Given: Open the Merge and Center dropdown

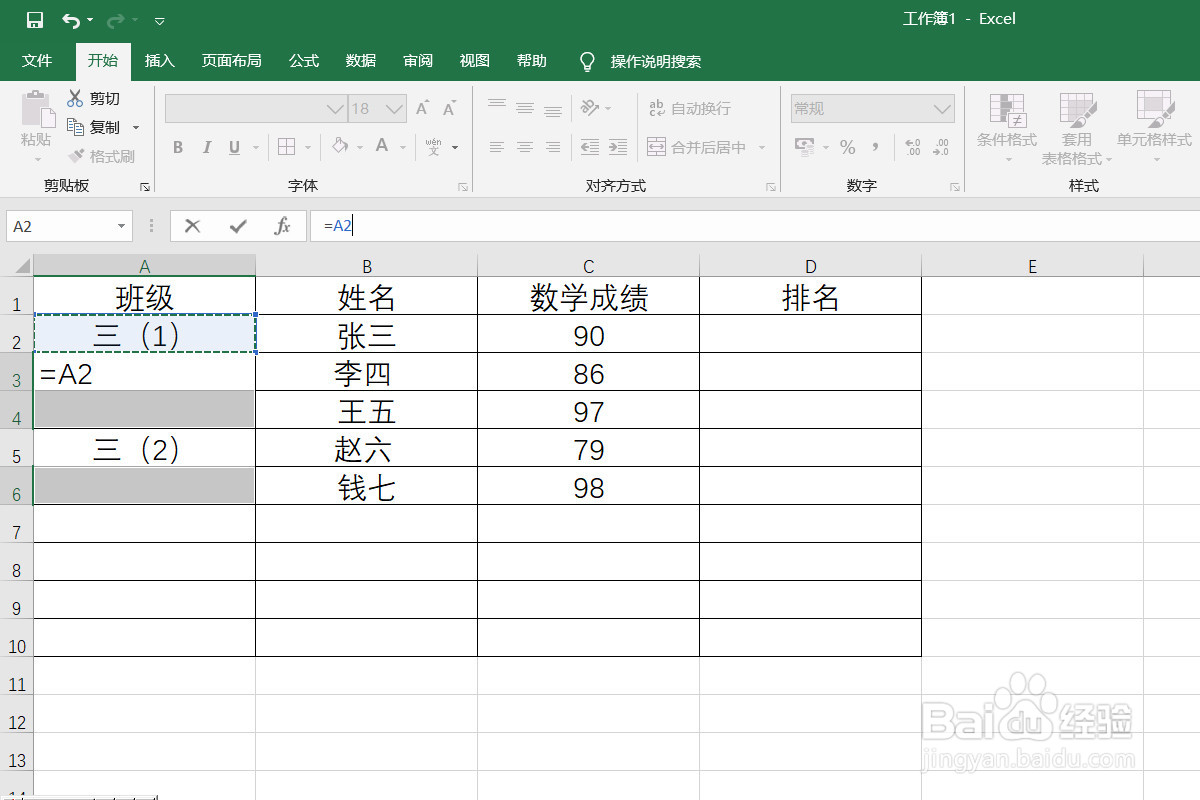Looking at the screenshot, I should pos(763,146).
